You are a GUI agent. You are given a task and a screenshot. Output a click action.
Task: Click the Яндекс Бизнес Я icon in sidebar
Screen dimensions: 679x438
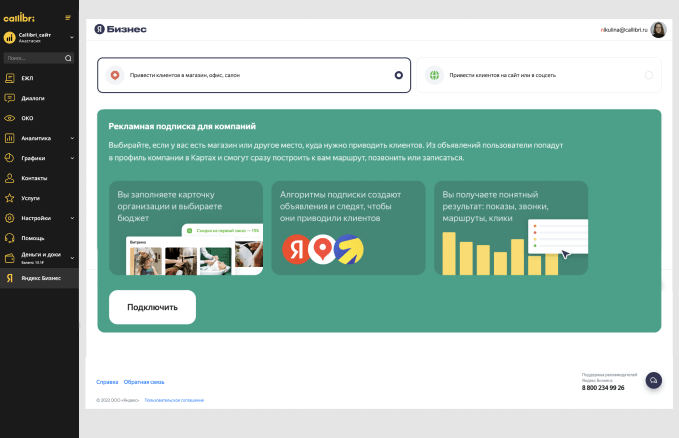(10, 278)
